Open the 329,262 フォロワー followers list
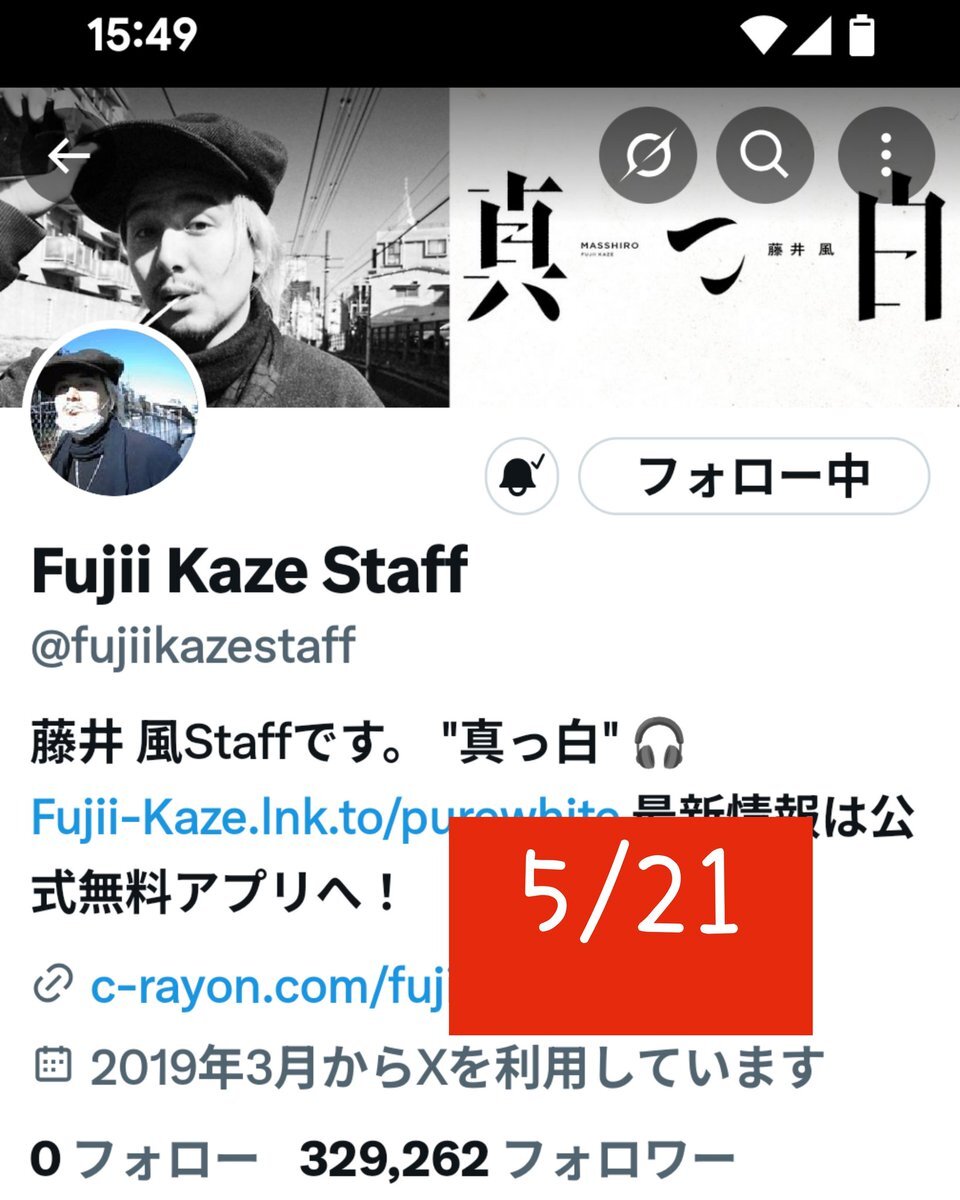This screenshot has width=960, height=1200. pos(517,1160)
